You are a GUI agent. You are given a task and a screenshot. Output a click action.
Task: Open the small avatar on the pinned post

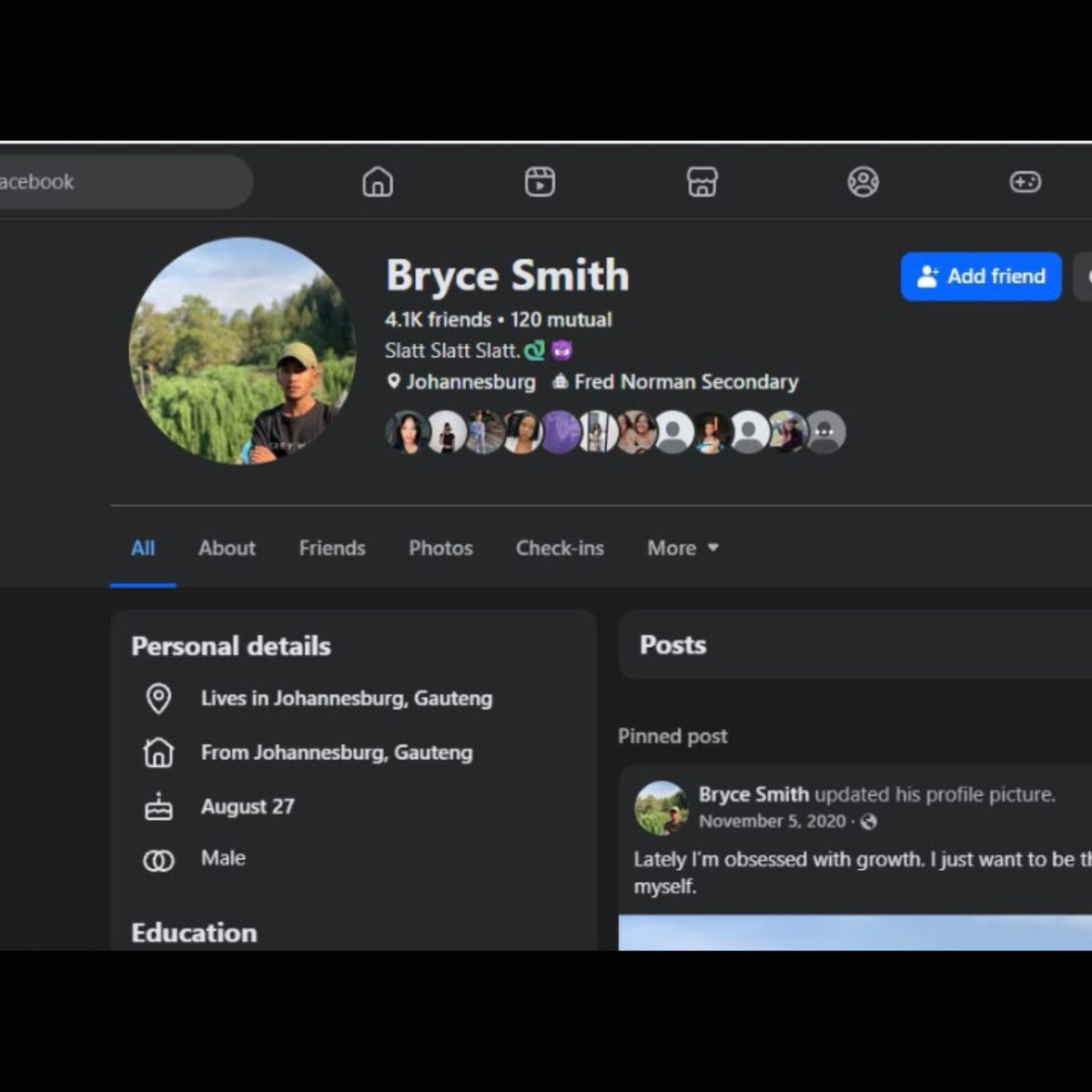662,808
